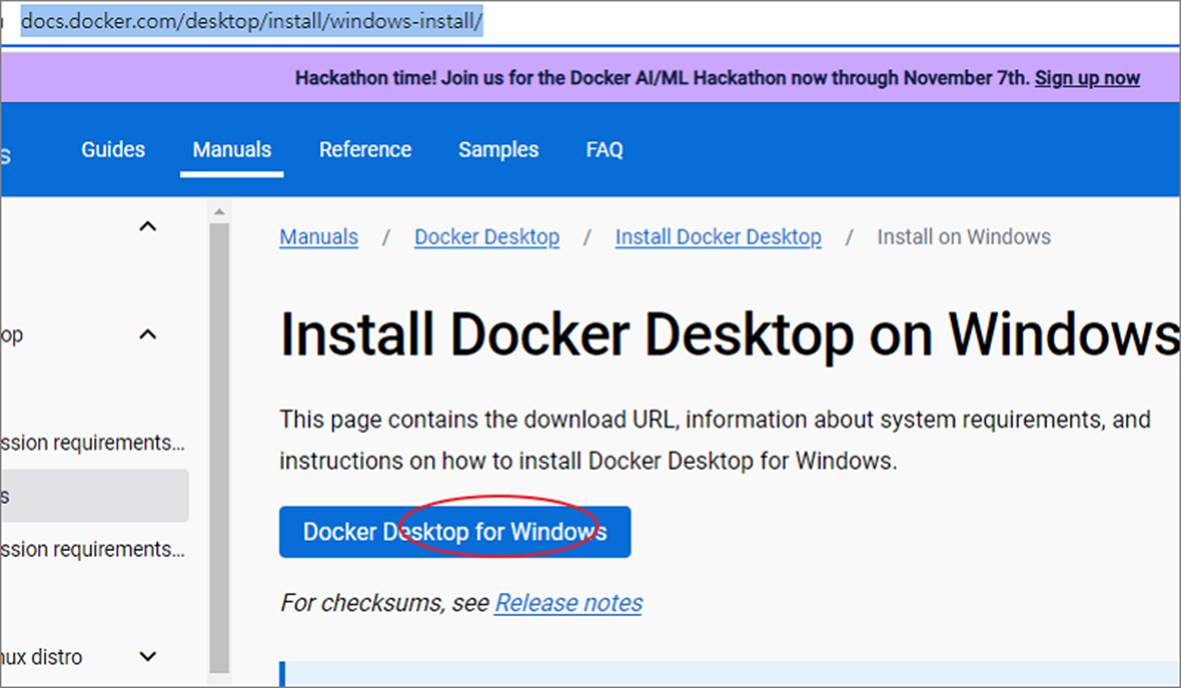This screenshot has width=1181, height=688.
Task: Download Docker Desktop for Windows button
Action: pyautogui.click(x=455, y=532)
